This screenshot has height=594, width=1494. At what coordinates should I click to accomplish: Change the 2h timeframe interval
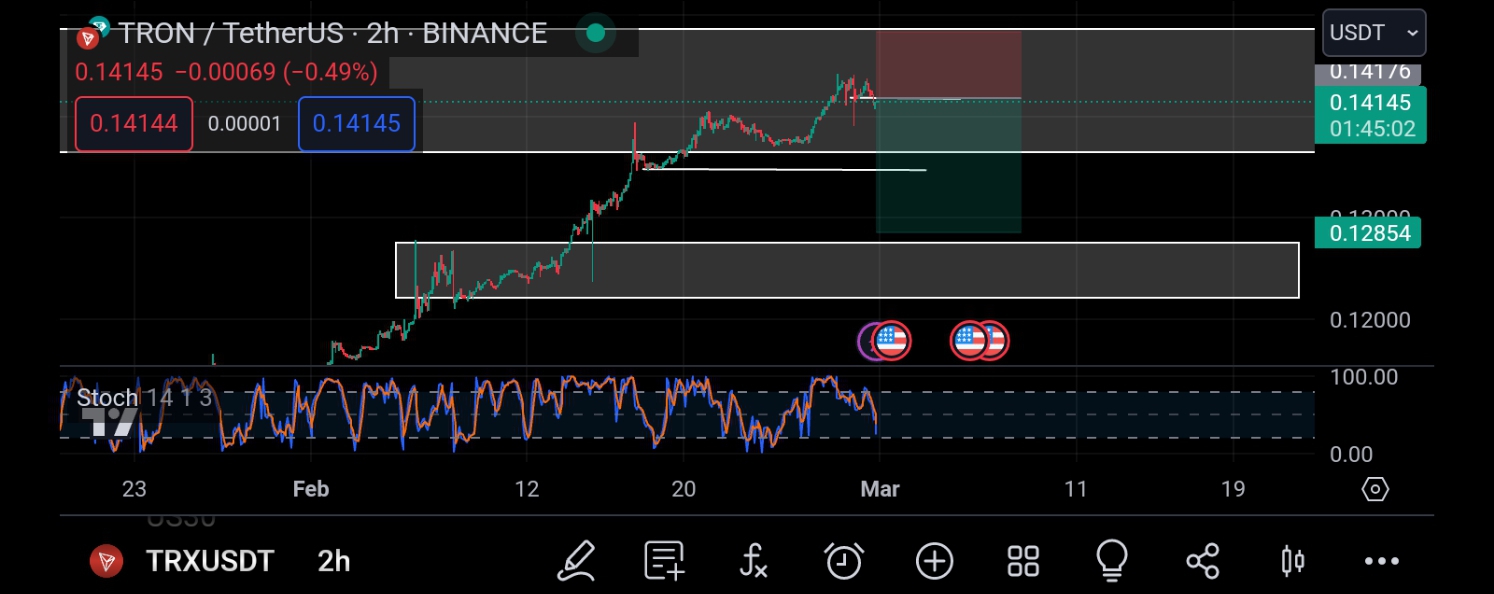coord(334,561)
